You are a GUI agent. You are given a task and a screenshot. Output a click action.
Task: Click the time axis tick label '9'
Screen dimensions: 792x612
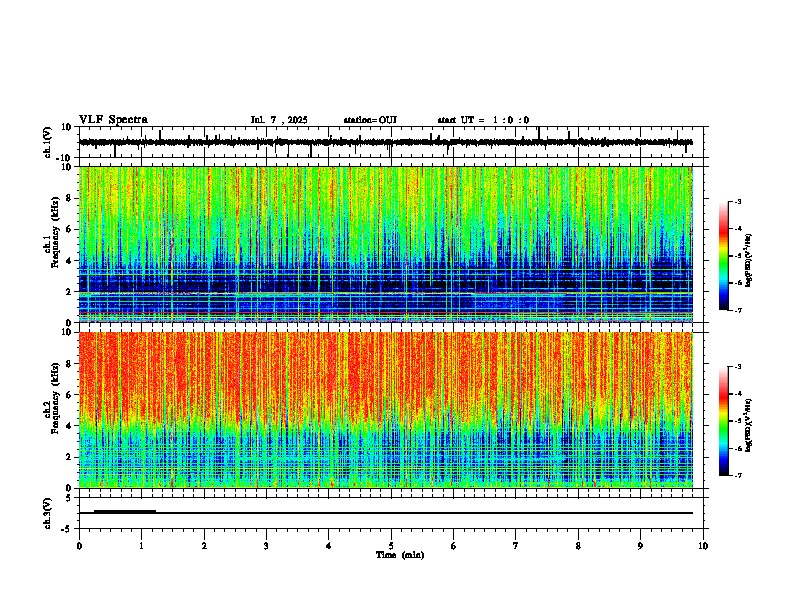[640, 545]
